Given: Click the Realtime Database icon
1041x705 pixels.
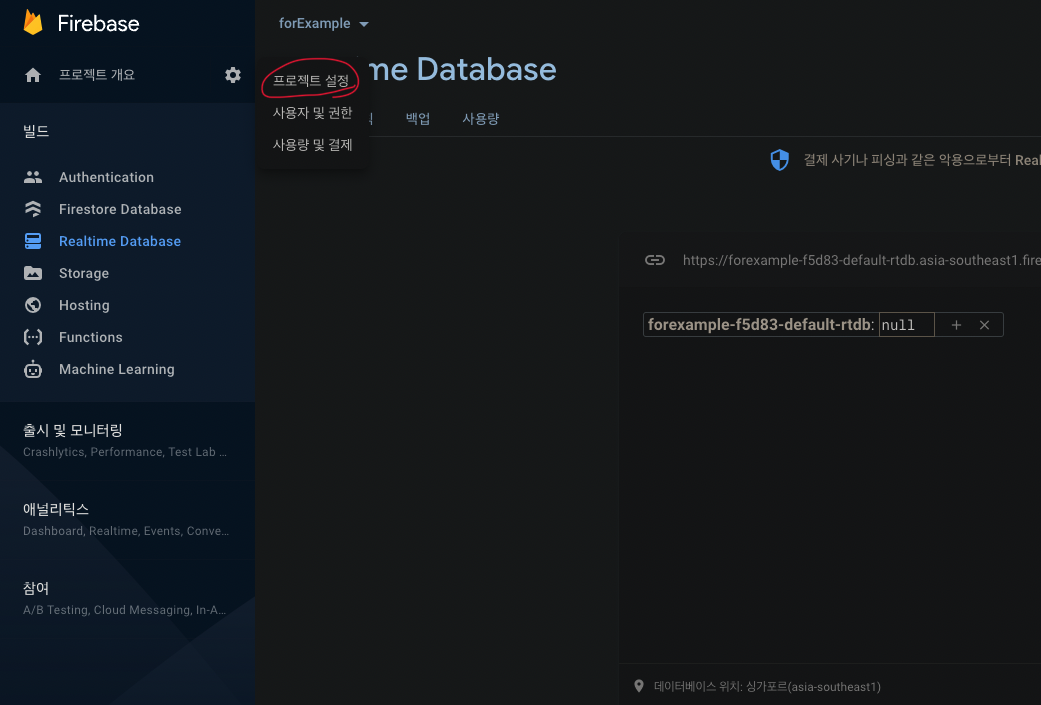Looking at the screenshot, I should click(x=33, y=241).
